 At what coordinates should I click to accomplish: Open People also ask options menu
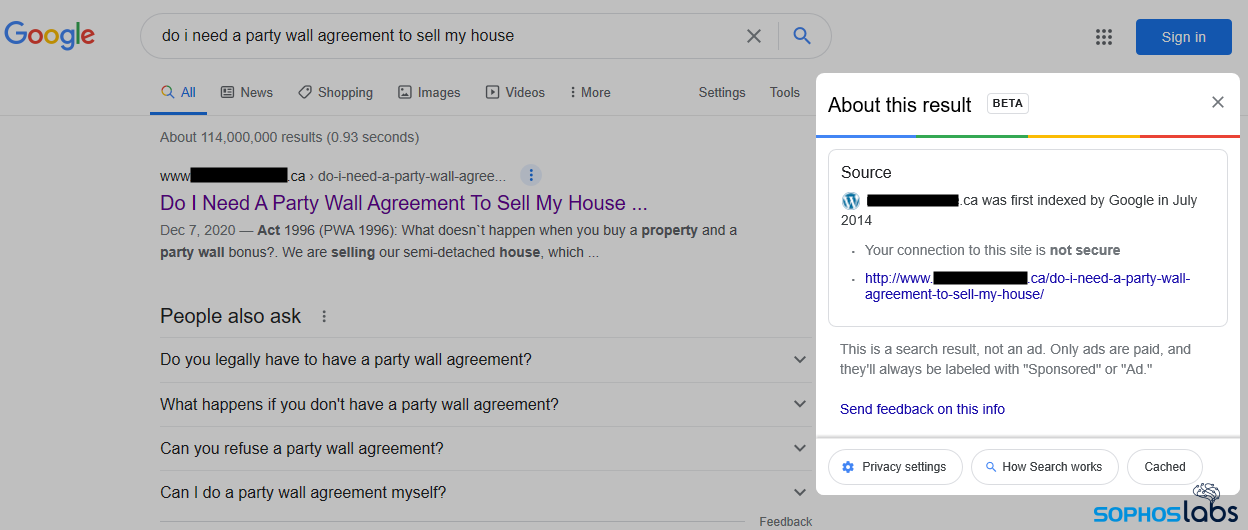pyautogui.click(x=324, y=316)
